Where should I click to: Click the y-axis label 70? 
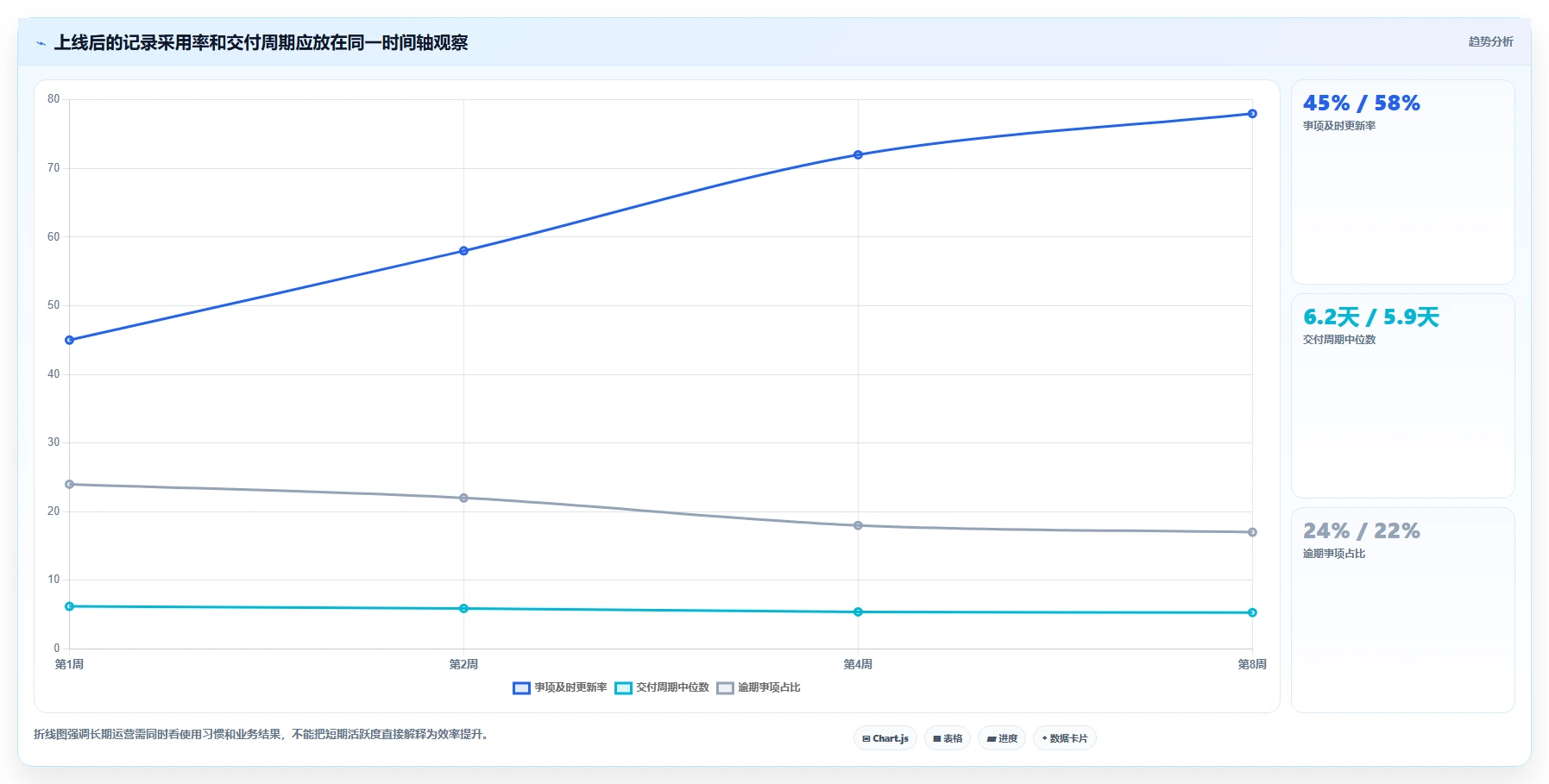pos(54,168)
